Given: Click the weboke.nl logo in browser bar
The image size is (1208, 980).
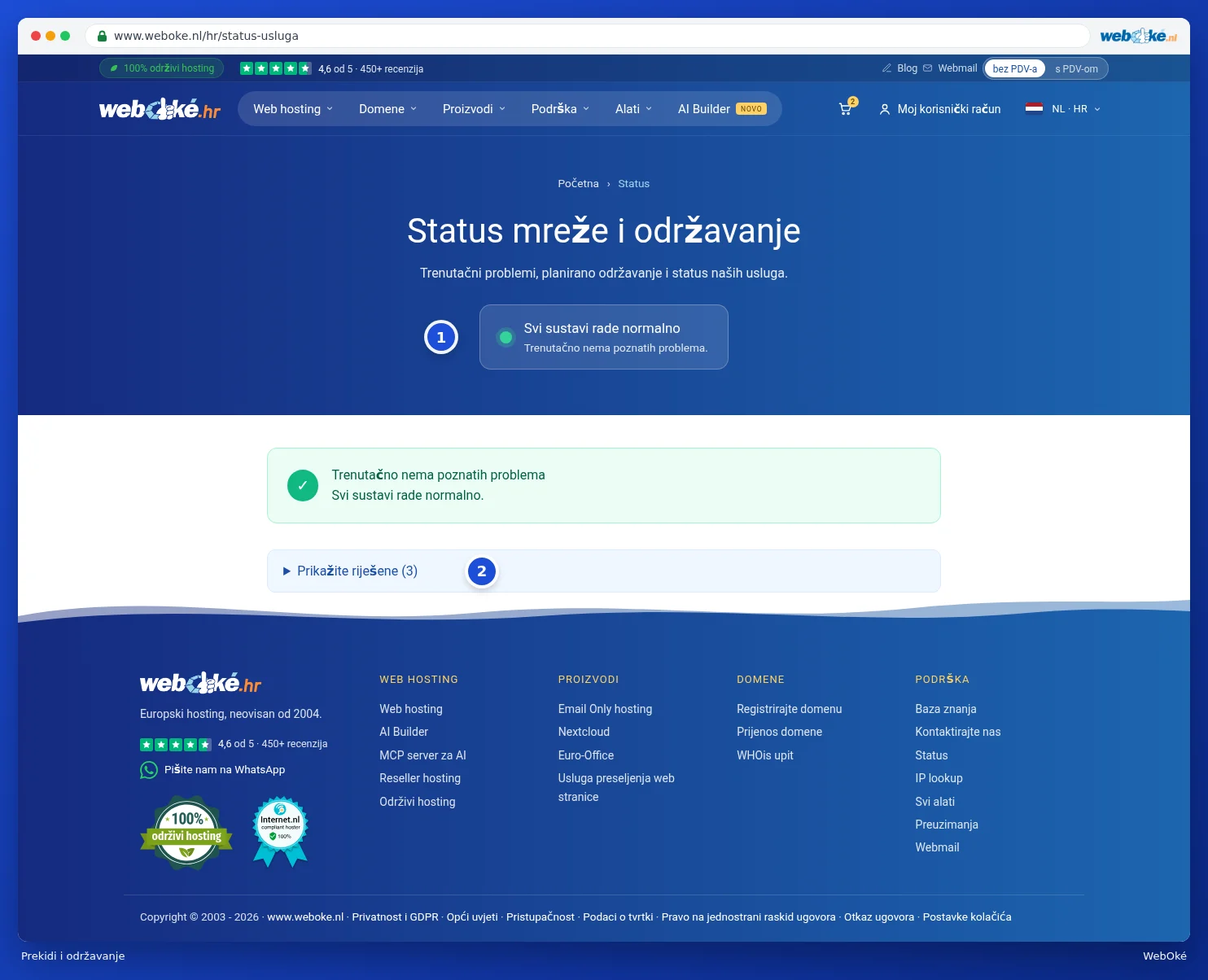Looking at the screenshot, I should point(1139,36).
